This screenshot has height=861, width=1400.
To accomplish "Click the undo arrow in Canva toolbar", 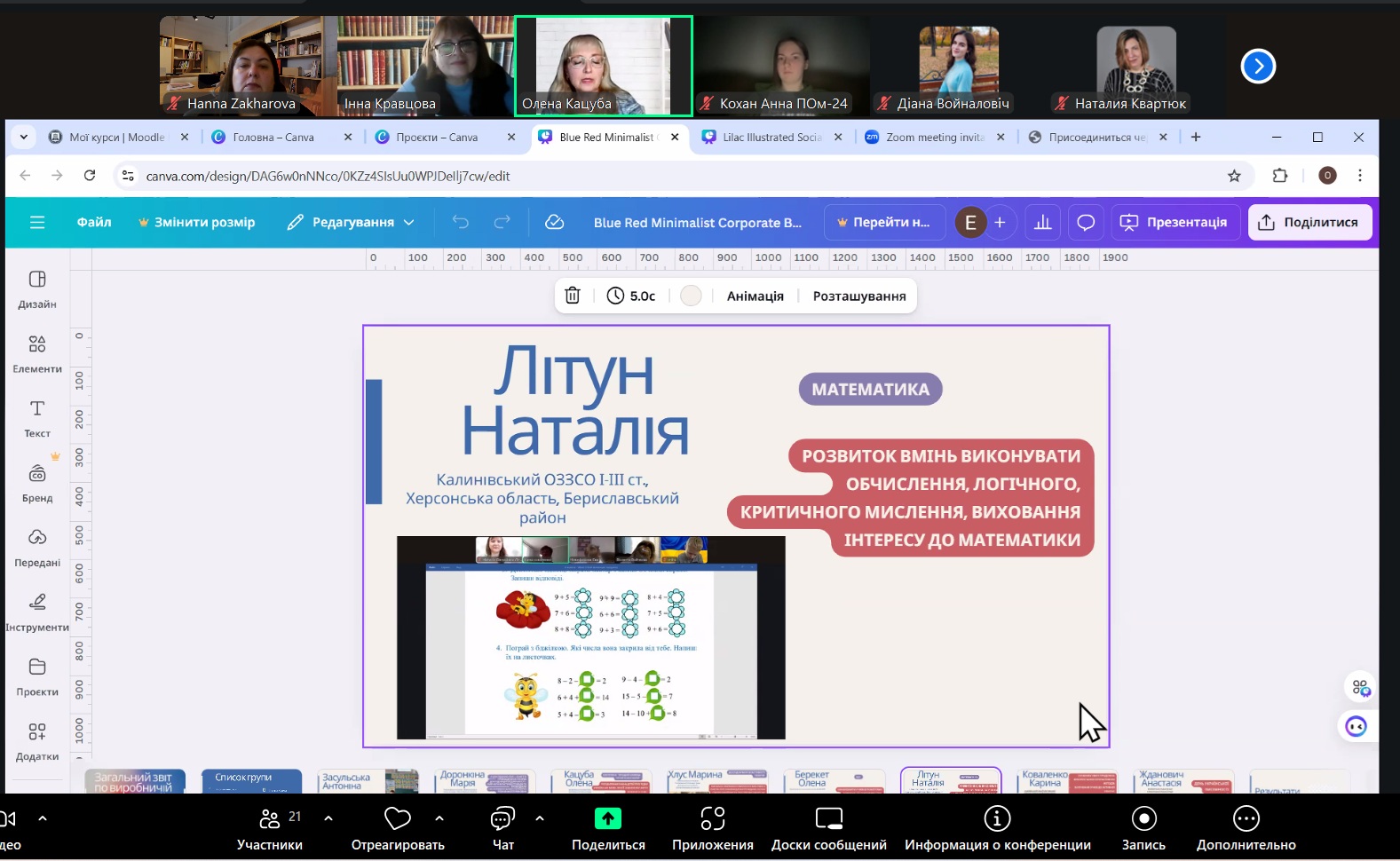I will pos(460,222).
